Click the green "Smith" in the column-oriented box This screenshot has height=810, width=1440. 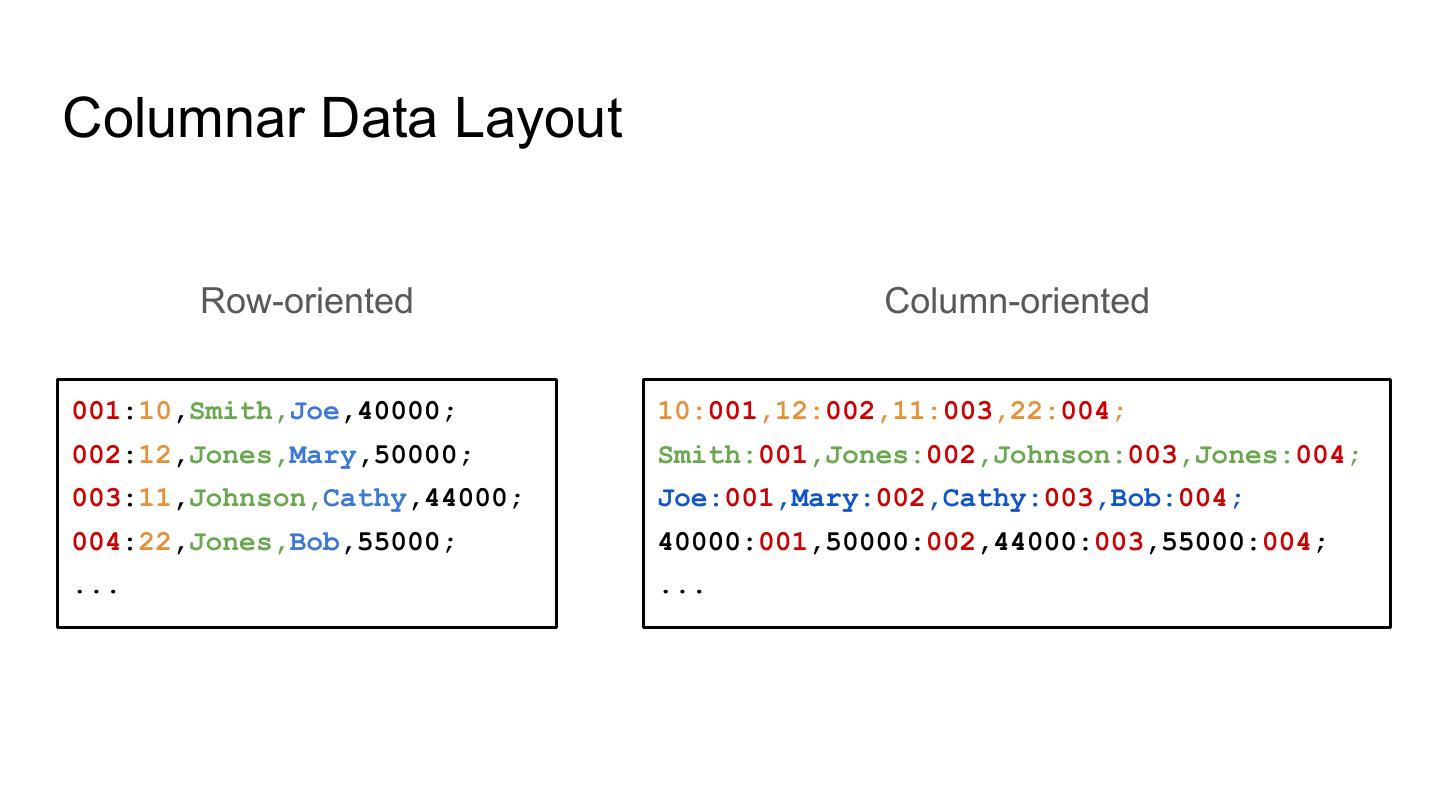click(699, 455)
